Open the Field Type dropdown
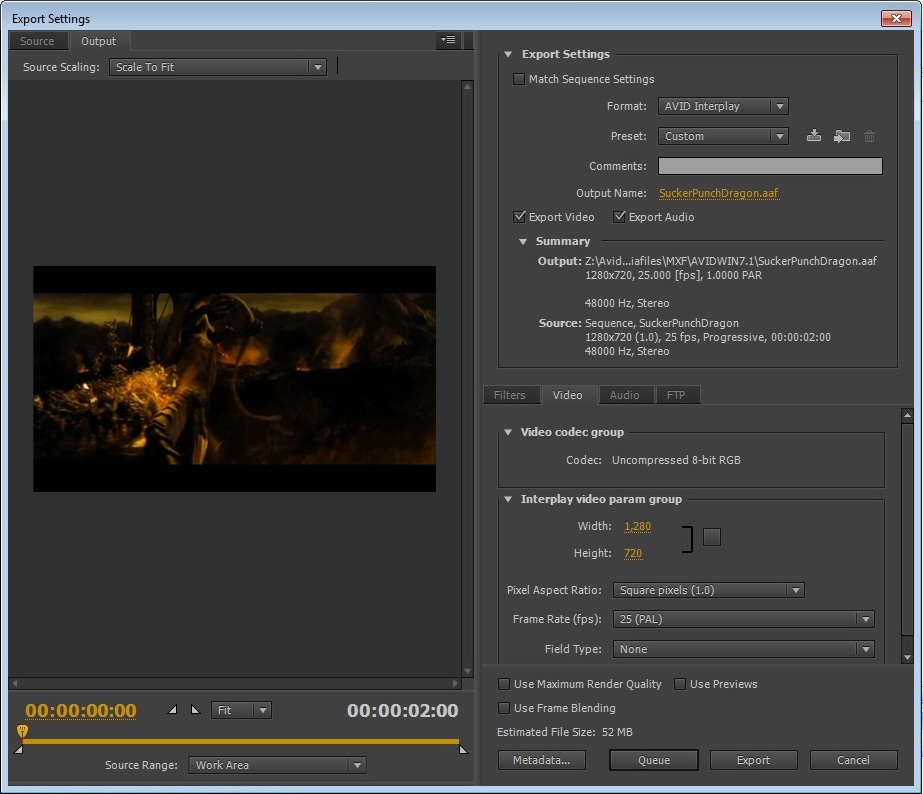 tap(743, 649)
